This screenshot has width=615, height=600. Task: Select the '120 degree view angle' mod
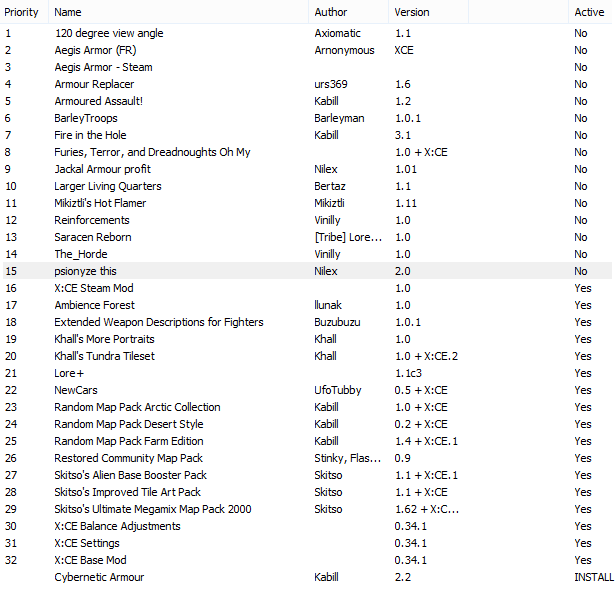click(109, 33)
